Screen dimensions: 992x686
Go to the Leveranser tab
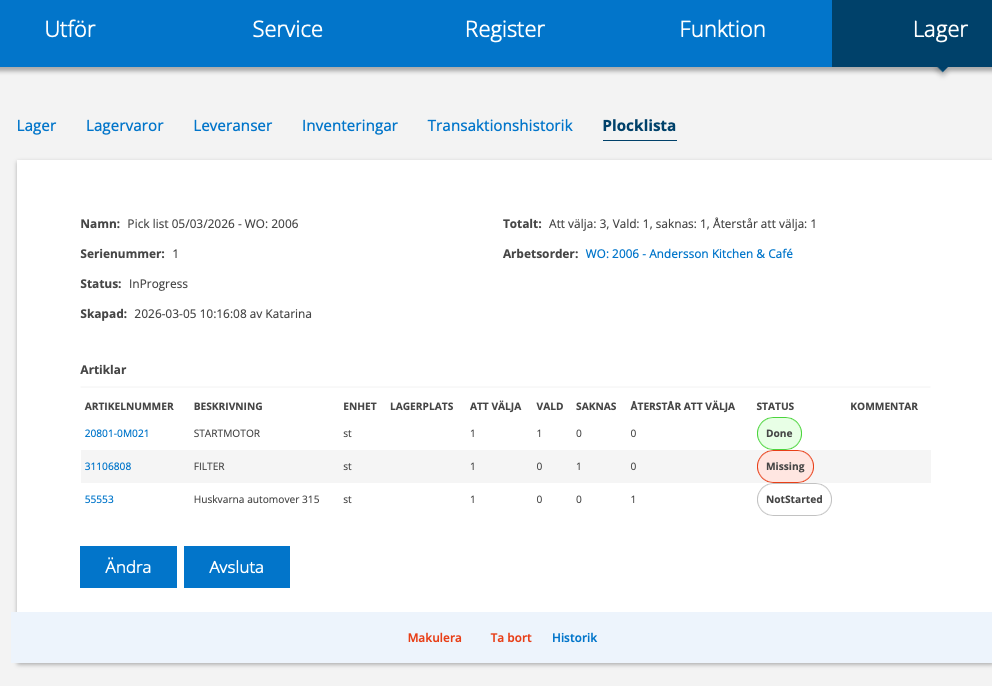coord(233,126)
